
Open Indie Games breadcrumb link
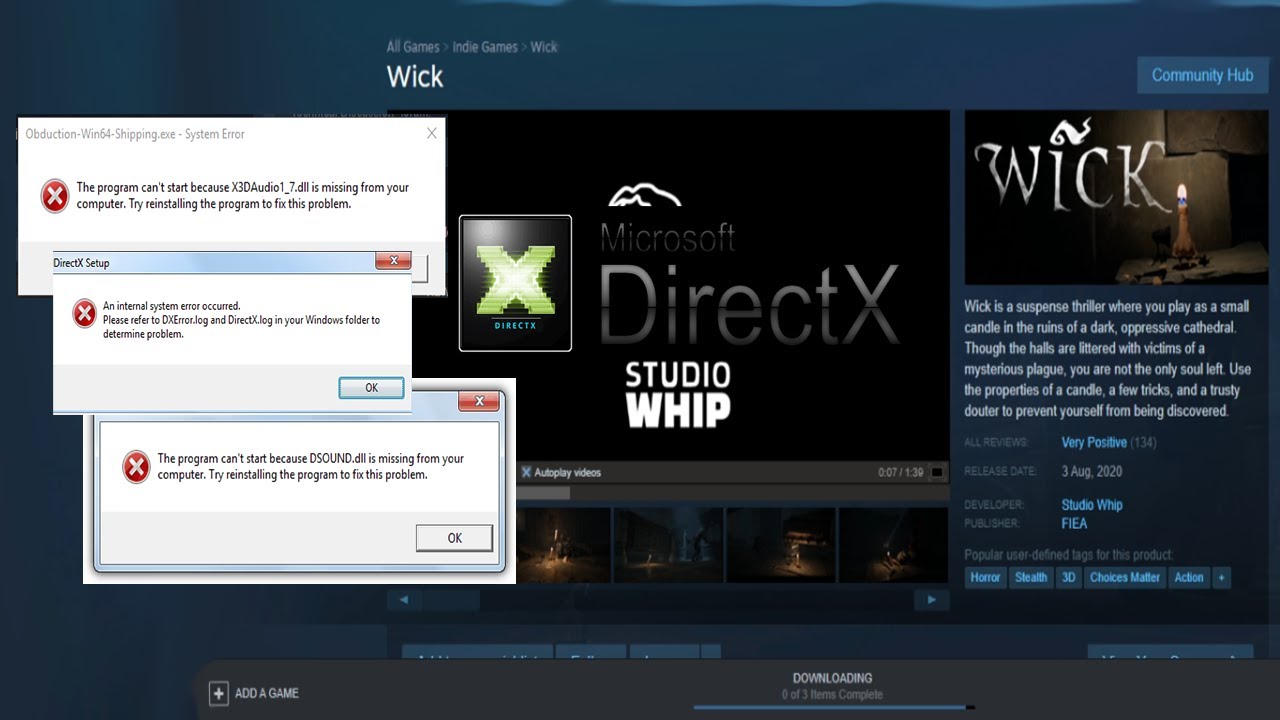[485, 47]
